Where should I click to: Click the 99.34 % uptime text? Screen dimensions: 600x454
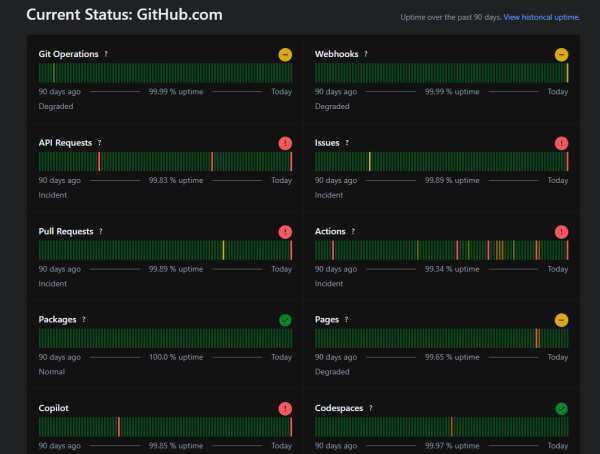coord(452,269)
